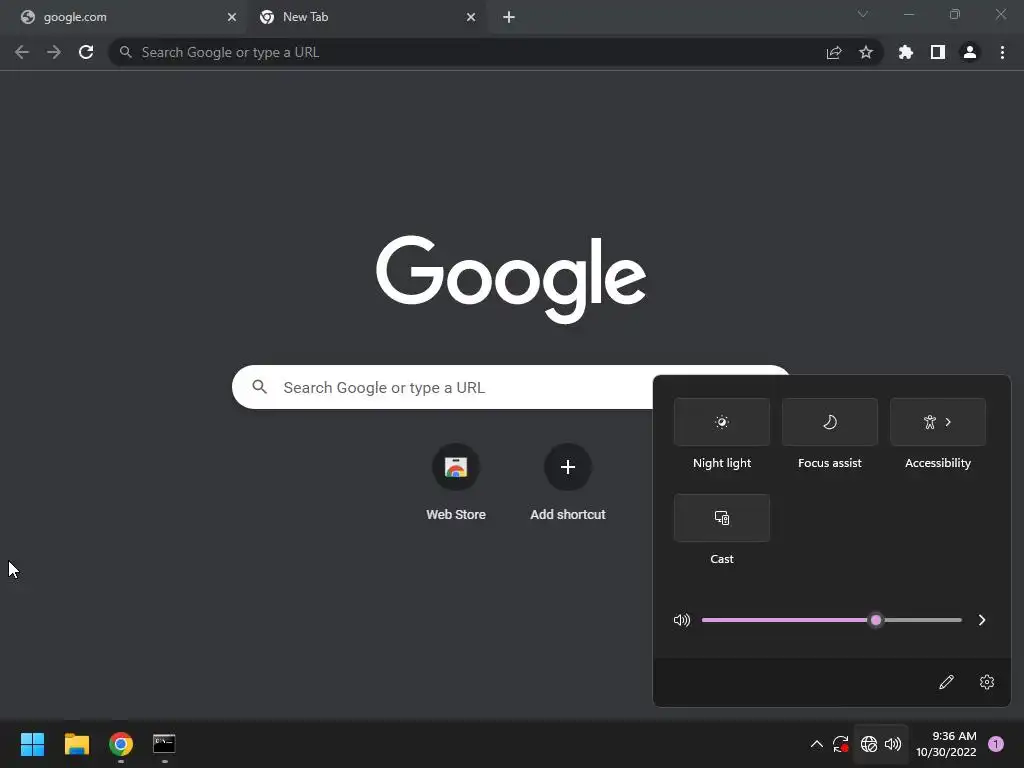Share this page via address bar icon
The image size is (1024, 768).
tap(834, 52)
